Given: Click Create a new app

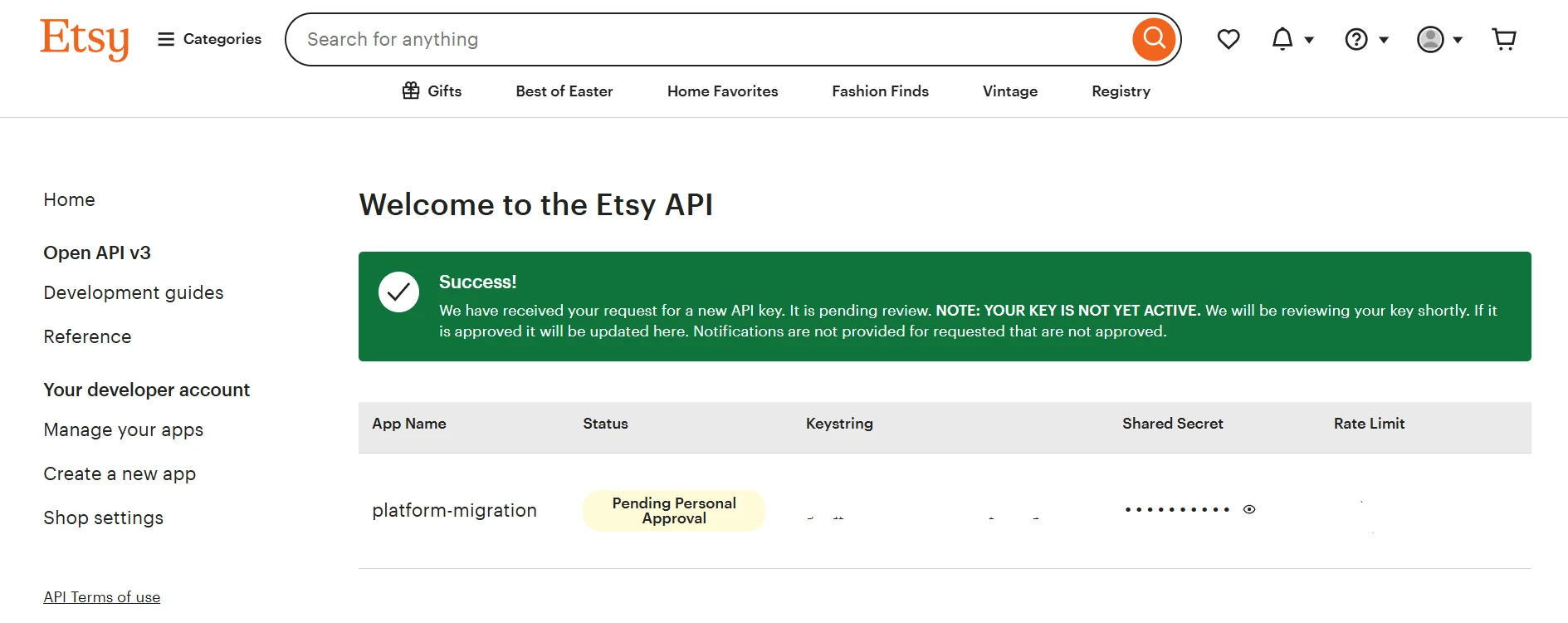Looking at the screenshot, I should click(120, 473).
